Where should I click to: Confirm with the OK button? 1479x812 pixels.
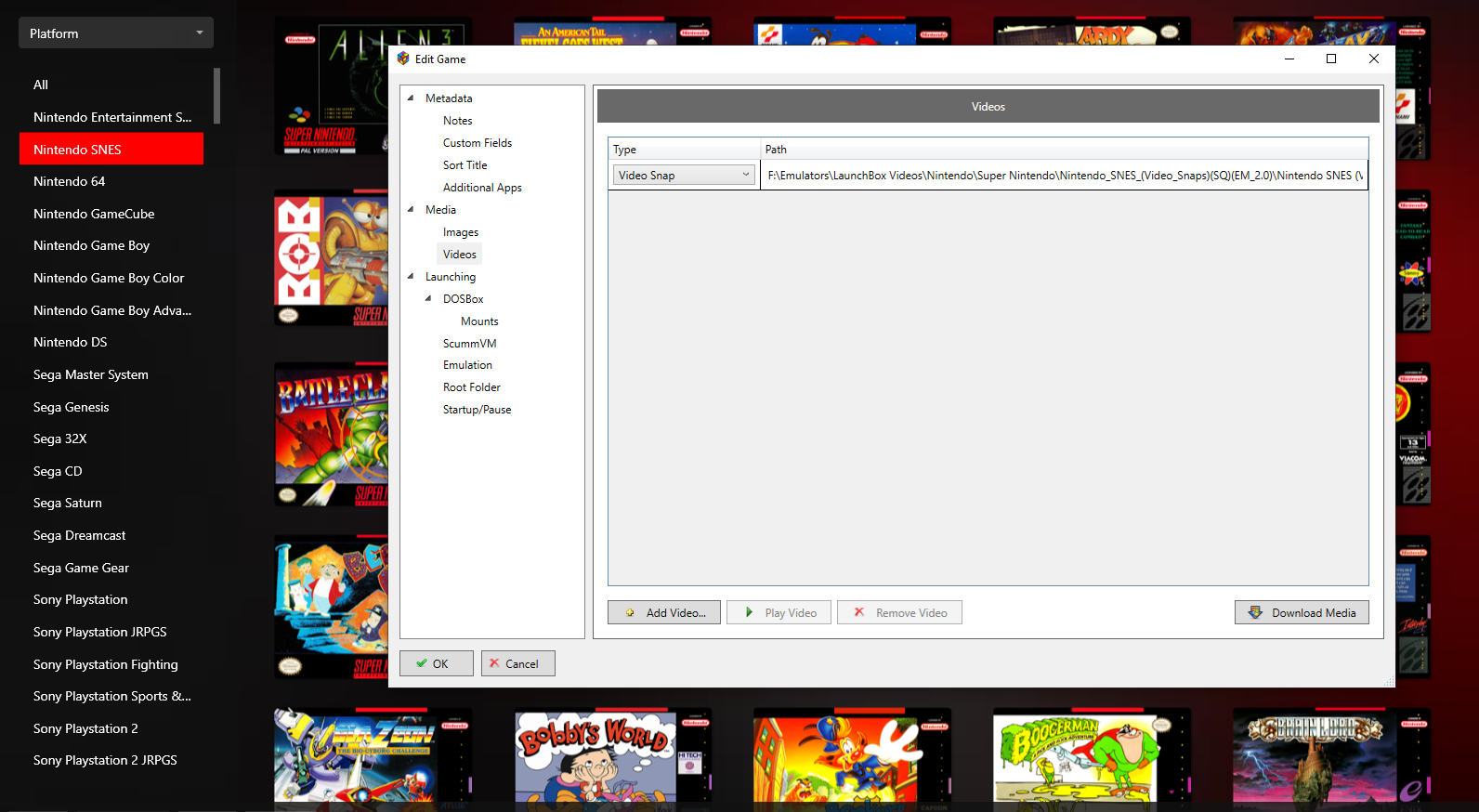click(x=437, y=663)
